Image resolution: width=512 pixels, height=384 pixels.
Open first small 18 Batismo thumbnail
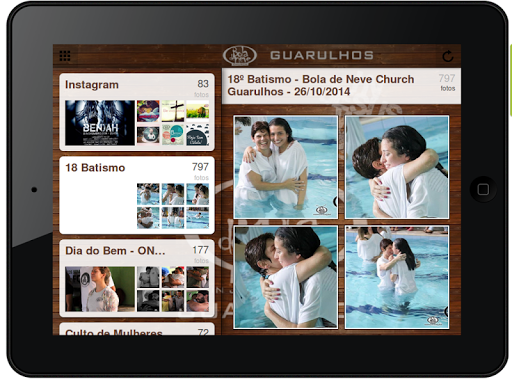click(x=148, y=194)
